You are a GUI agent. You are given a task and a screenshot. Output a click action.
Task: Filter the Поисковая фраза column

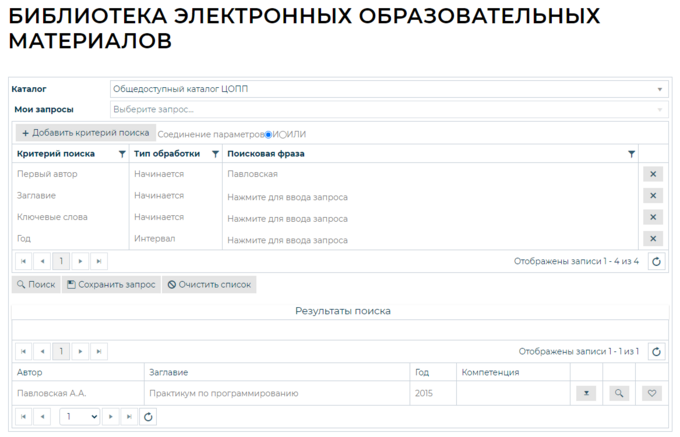coord(631,154)
